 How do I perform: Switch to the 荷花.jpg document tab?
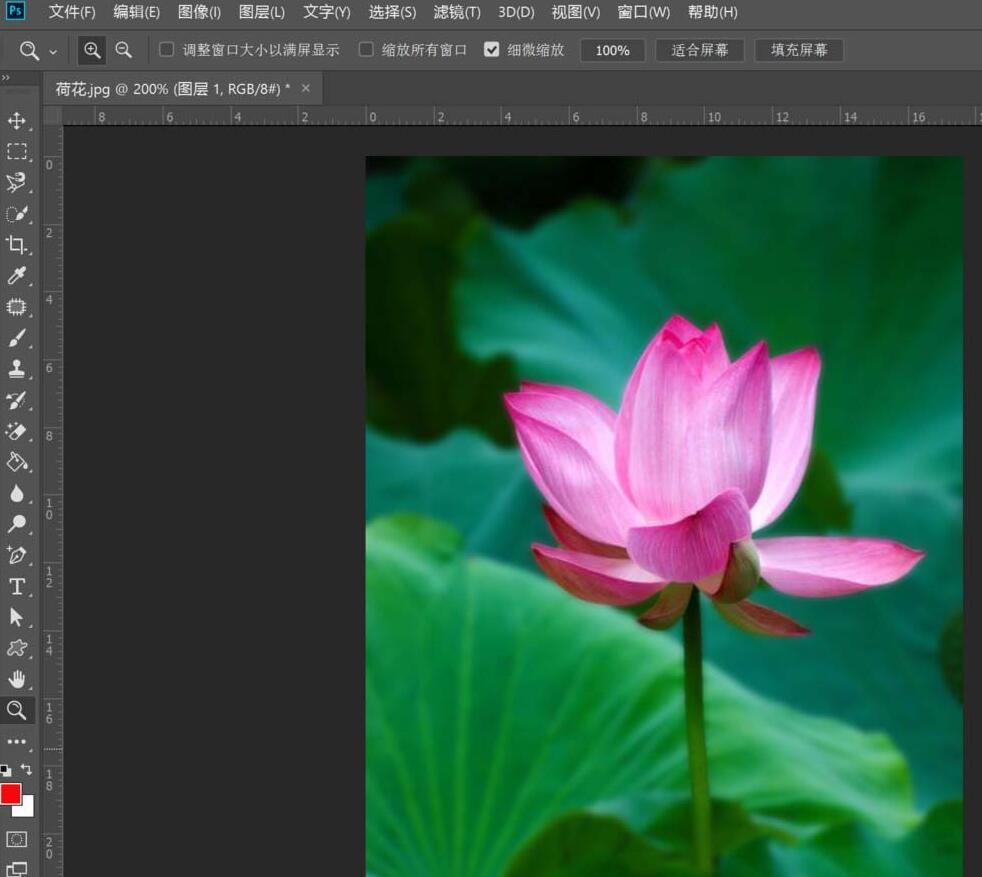168,88
